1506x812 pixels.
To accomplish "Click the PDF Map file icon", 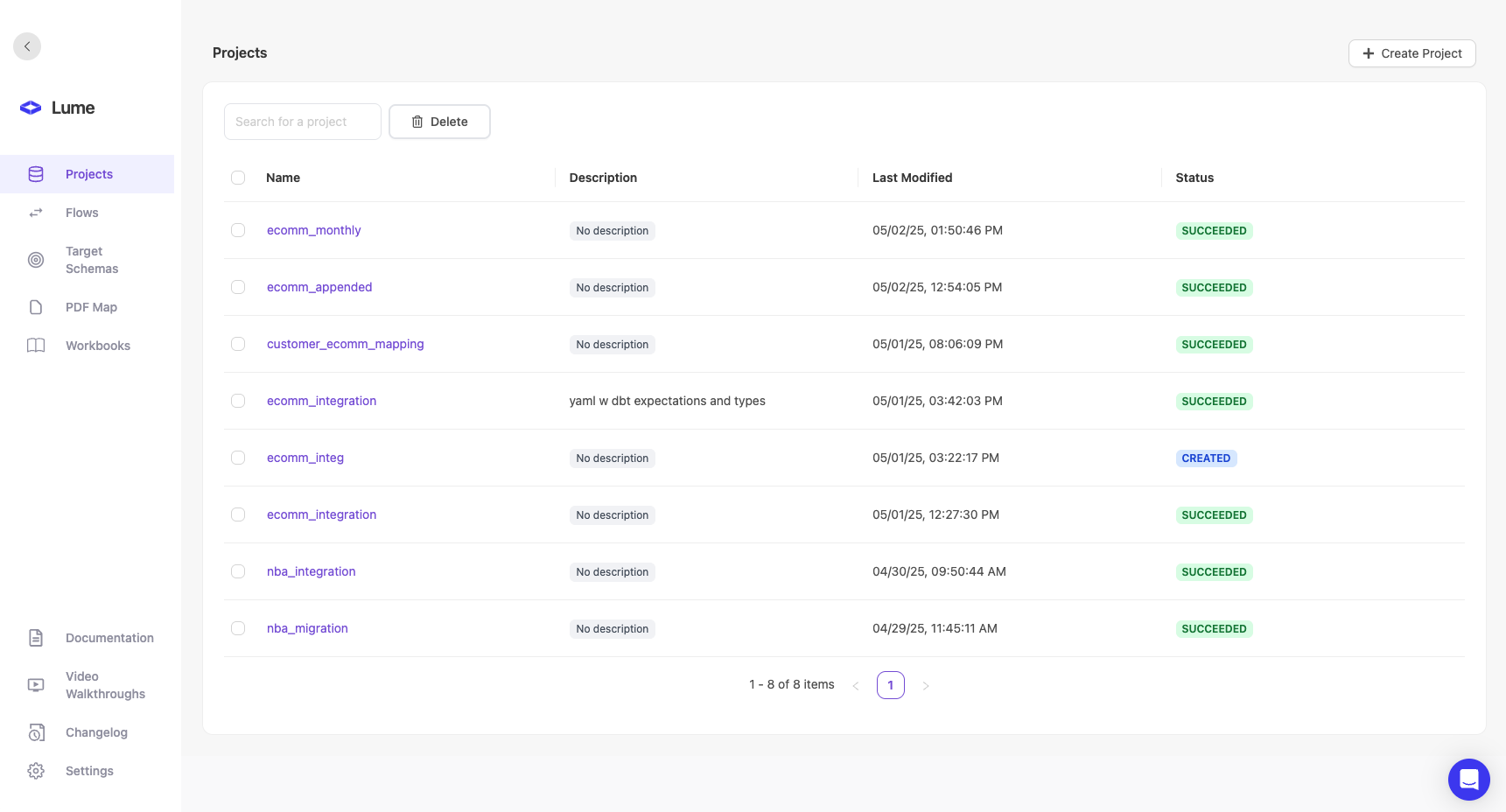I will point(36,307).
